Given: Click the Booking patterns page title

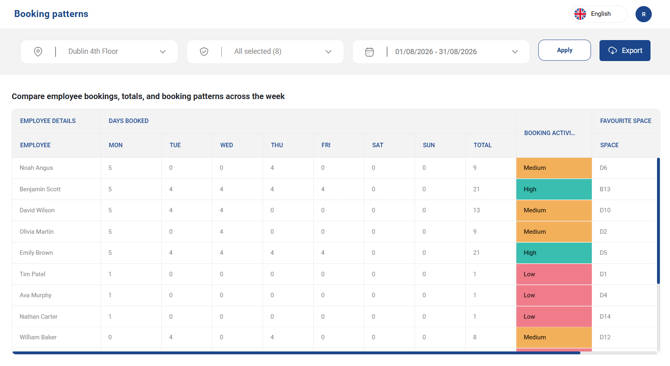Looking at the screenshot, I should click(x=51, y=14).
